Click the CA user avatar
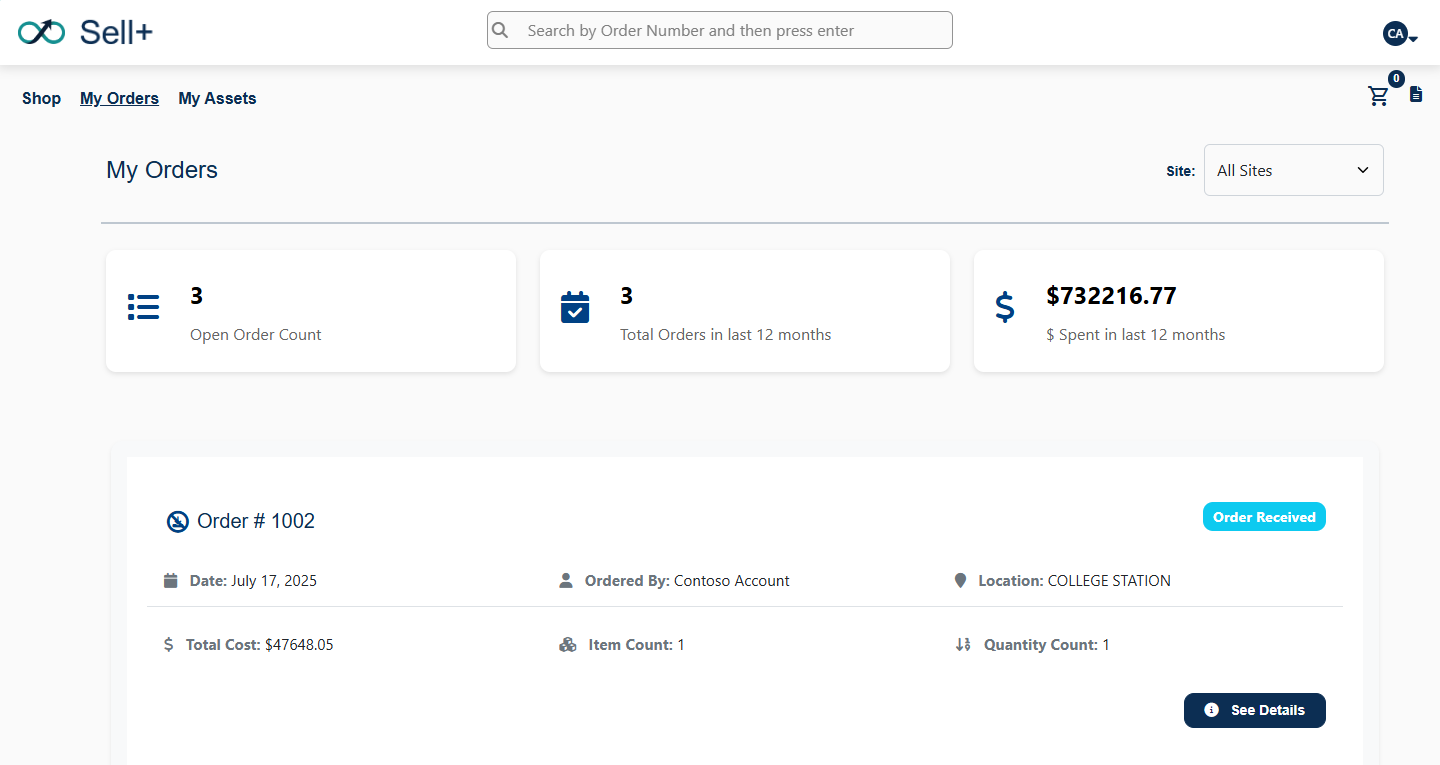This screenshot has height=765, width=1440. tap(1394, 34)
